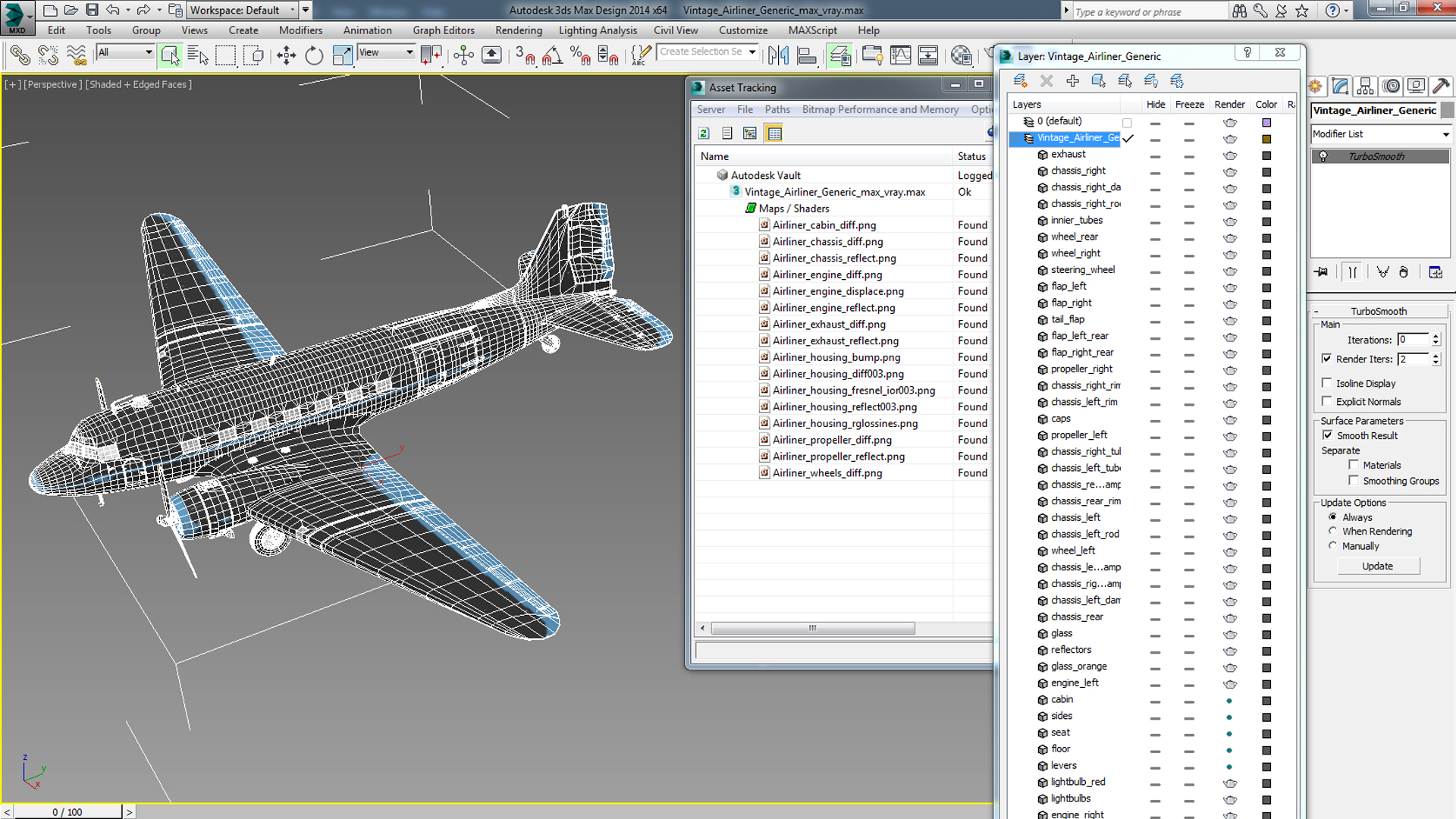Click the Status column header in Asset Tracking
The width and height of the screenshot is (1456, 819).
pyautogui.click(x=971, y=156)
